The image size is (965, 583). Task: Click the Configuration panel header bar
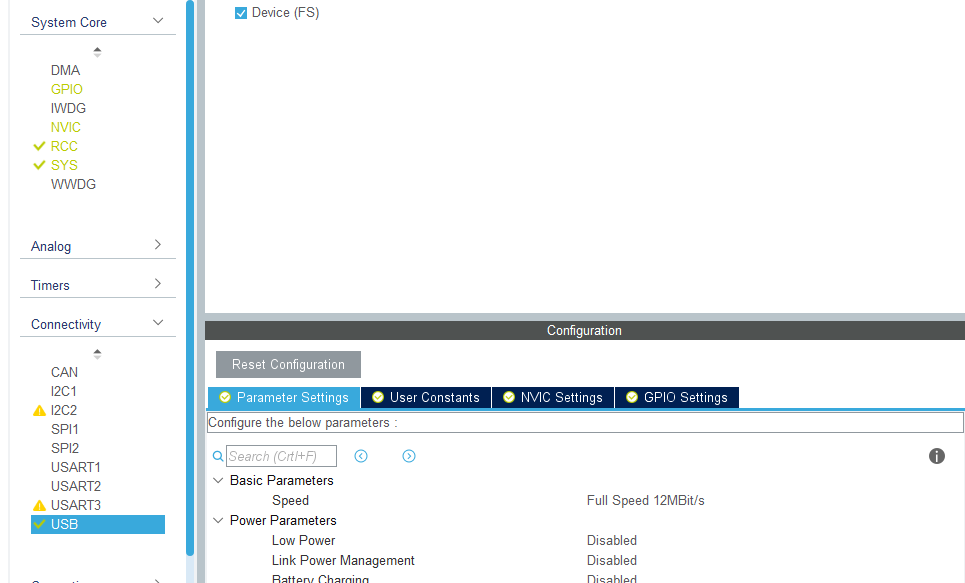[585, 331]
